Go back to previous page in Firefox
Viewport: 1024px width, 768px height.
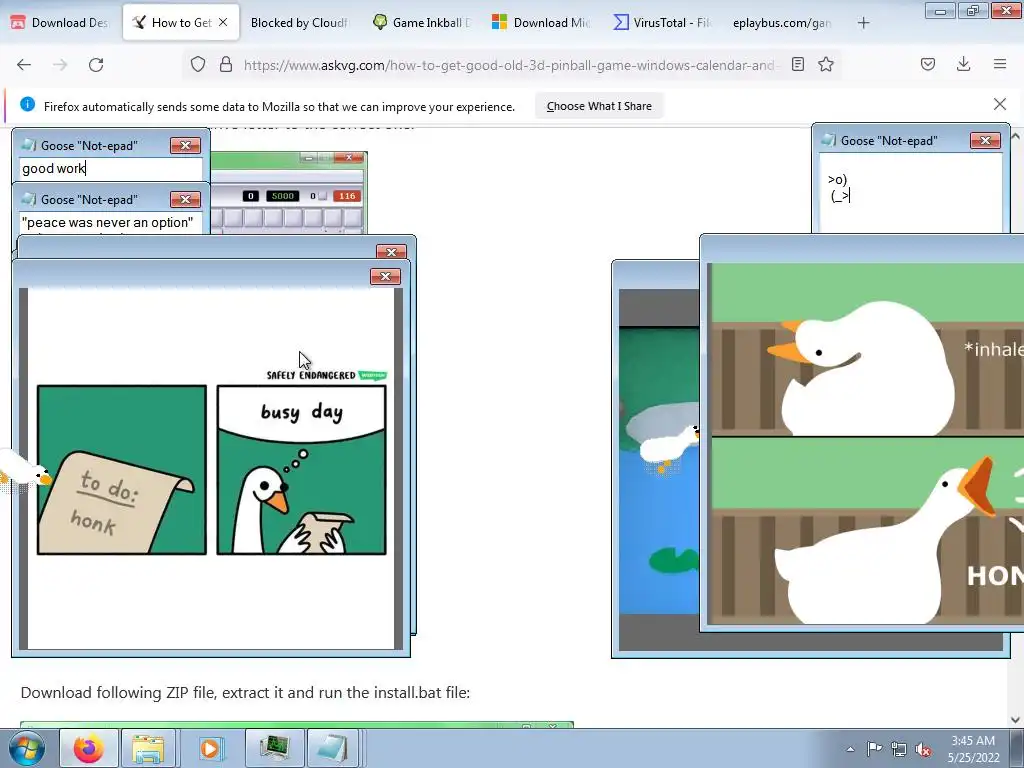tap(24, 65)
